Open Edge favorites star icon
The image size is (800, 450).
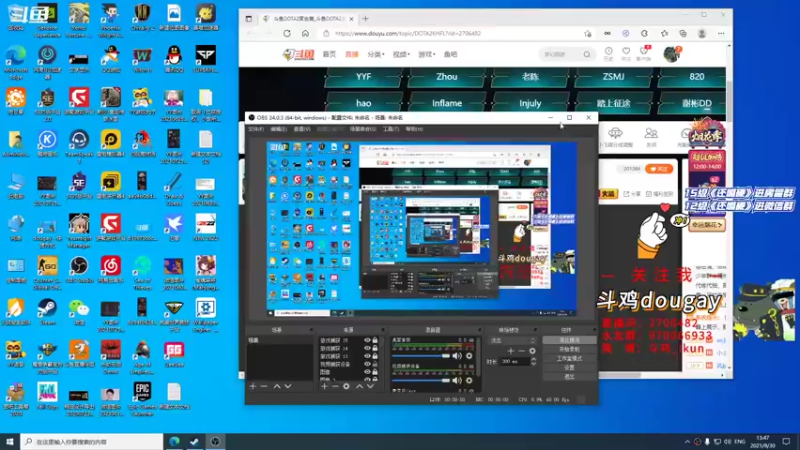click(664, 34)
